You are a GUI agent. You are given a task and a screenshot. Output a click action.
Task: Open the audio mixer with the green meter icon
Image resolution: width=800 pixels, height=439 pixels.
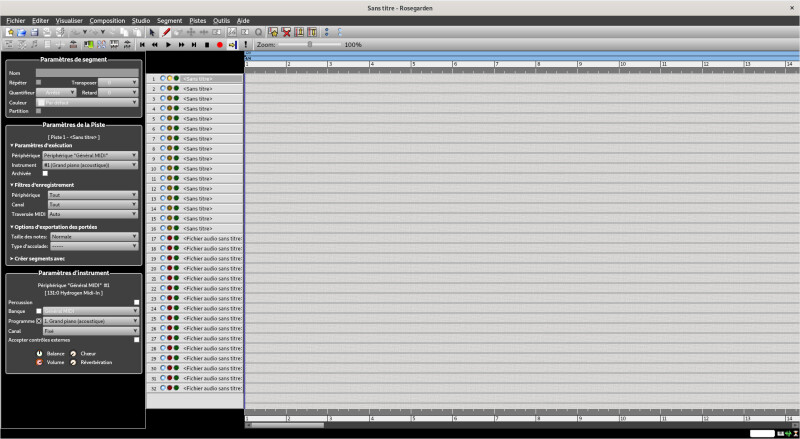coord(88,44)
